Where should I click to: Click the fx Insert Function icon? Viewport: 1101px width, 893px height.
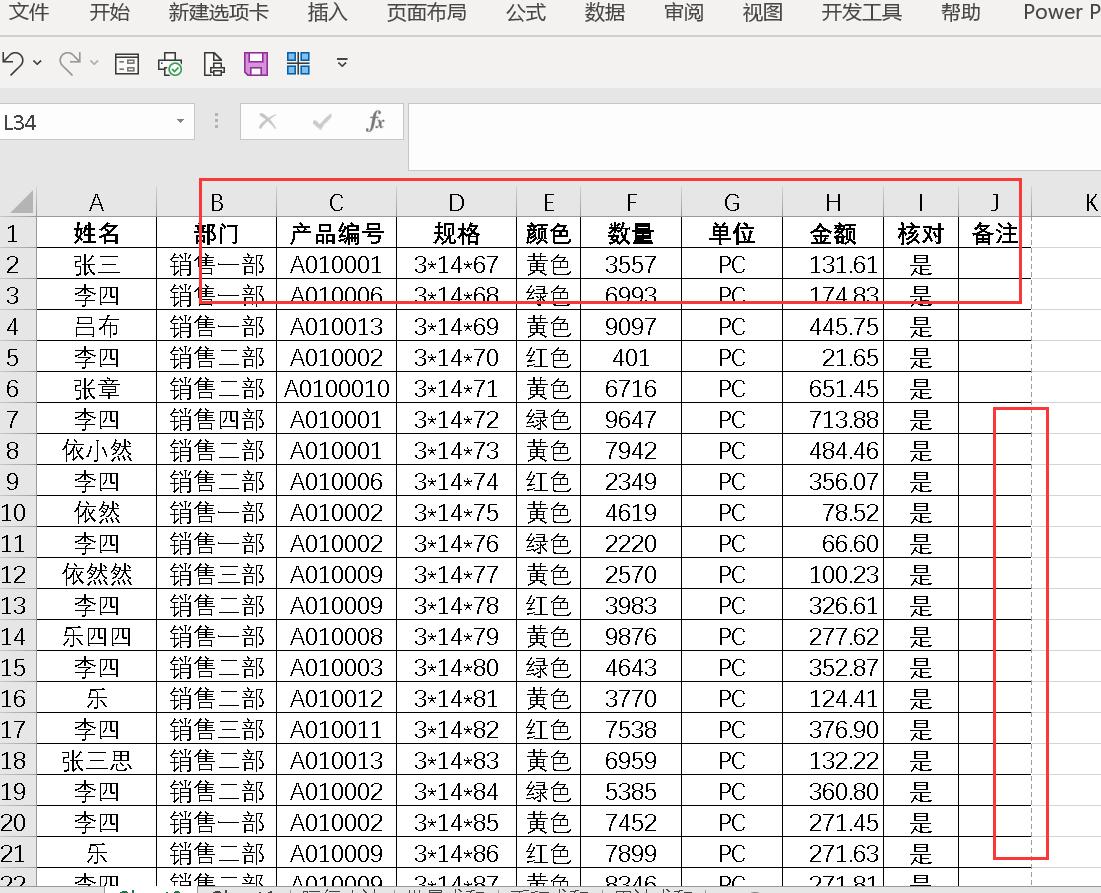pos(375,122)
